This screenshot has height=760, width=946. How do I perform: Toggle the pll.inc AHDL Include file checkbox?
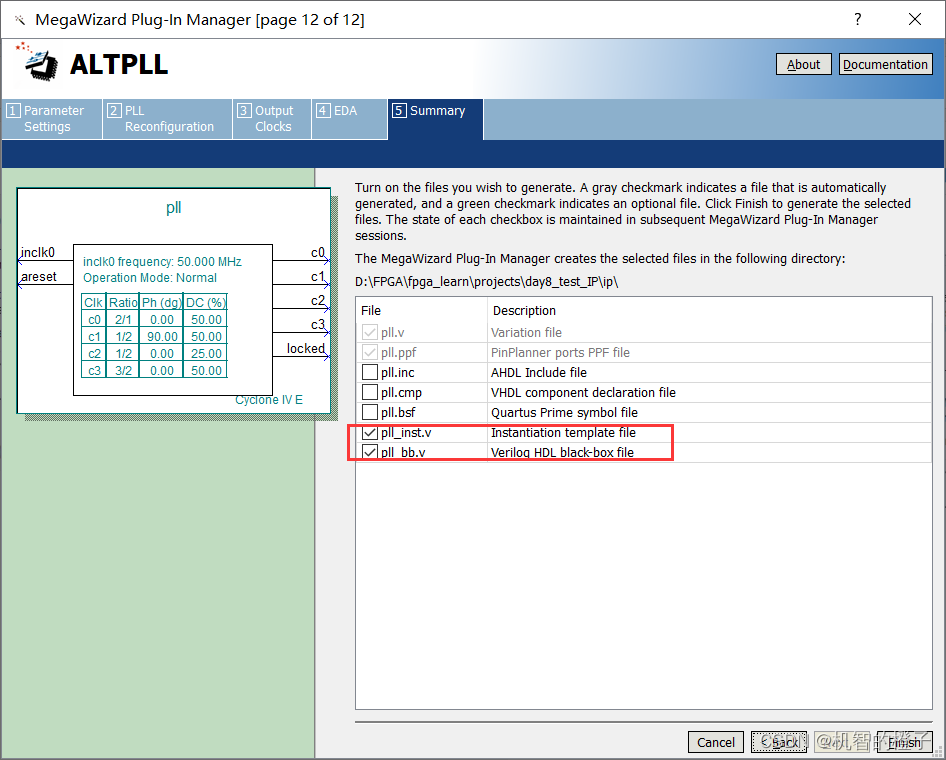[370, 372]
